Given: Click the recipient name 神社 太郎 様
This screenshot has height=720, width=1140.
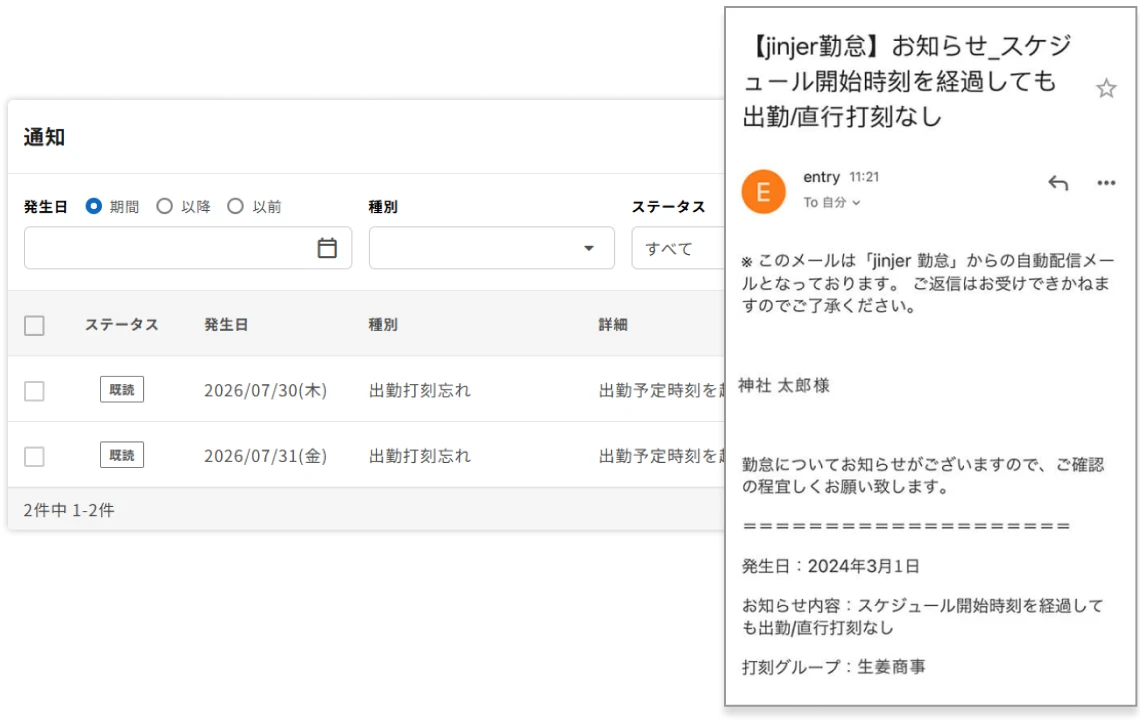Looking at the screenshot, I should click(784, 385).
